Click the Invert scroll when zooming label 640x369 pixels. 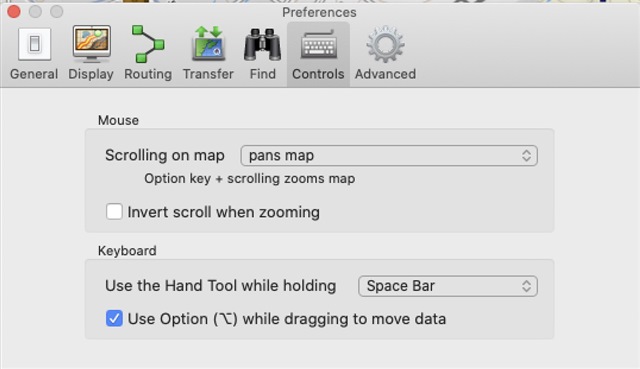click(224, 212)
